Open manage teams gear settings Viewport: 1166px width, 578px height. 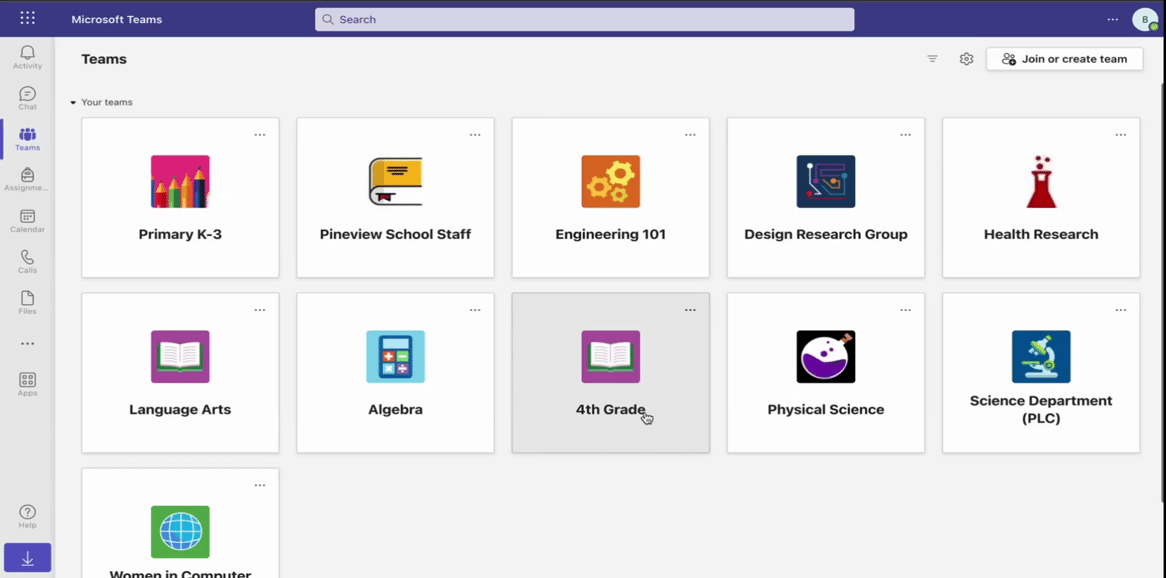click(x=966, y=59)
